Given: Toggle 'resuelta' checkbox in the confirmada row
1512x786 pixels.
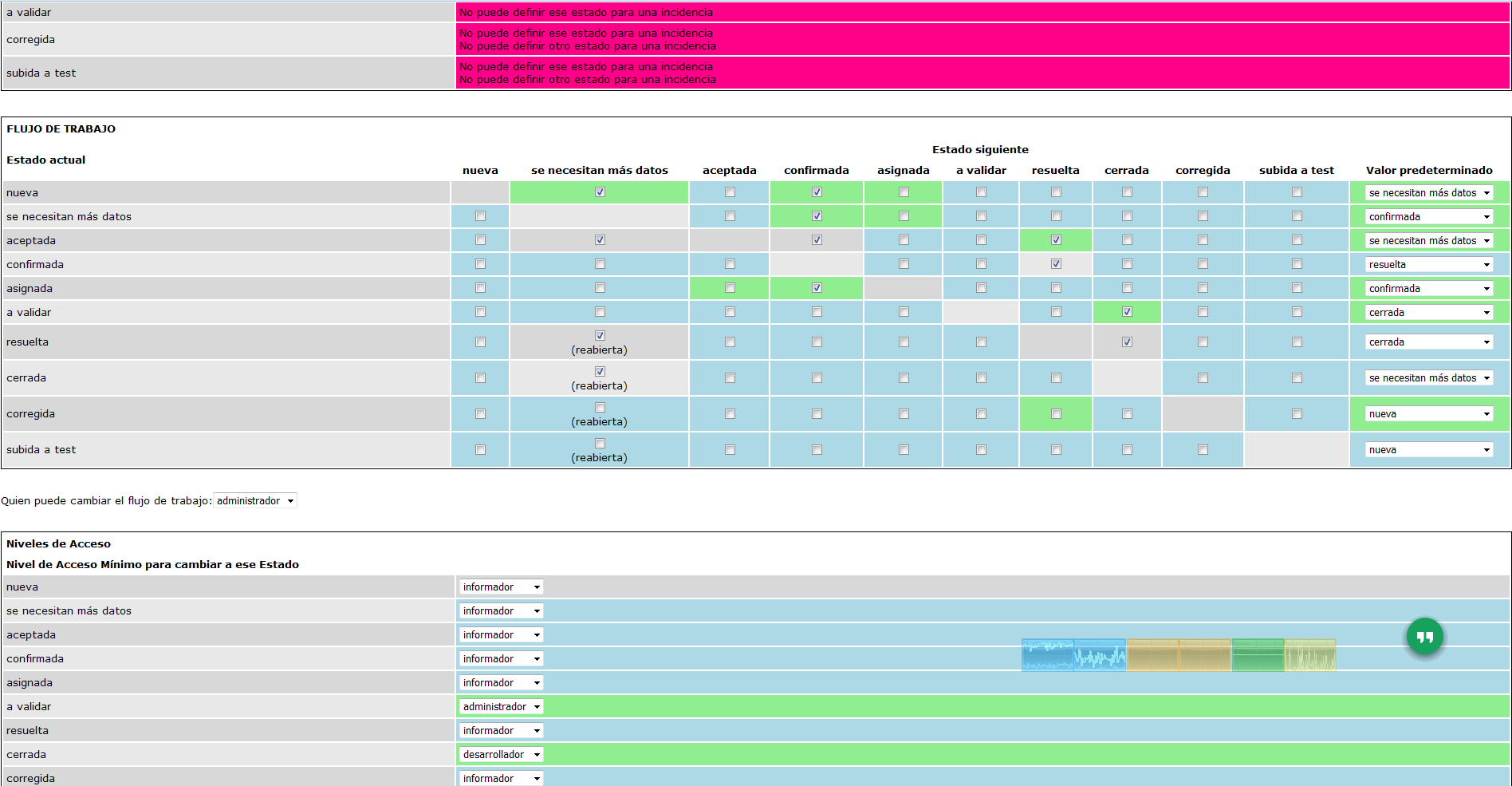Looking at the screenshot, I should (x=1056, y=264).
